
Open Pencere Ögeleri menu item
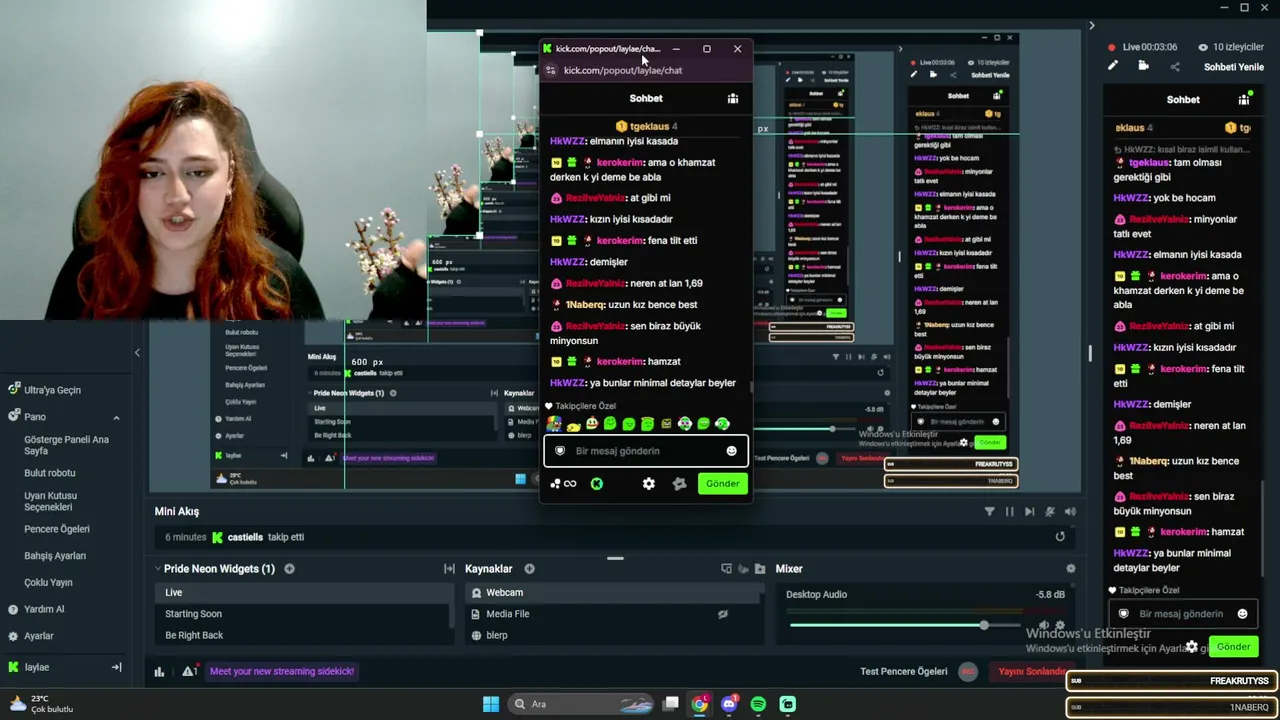[57, 529]
